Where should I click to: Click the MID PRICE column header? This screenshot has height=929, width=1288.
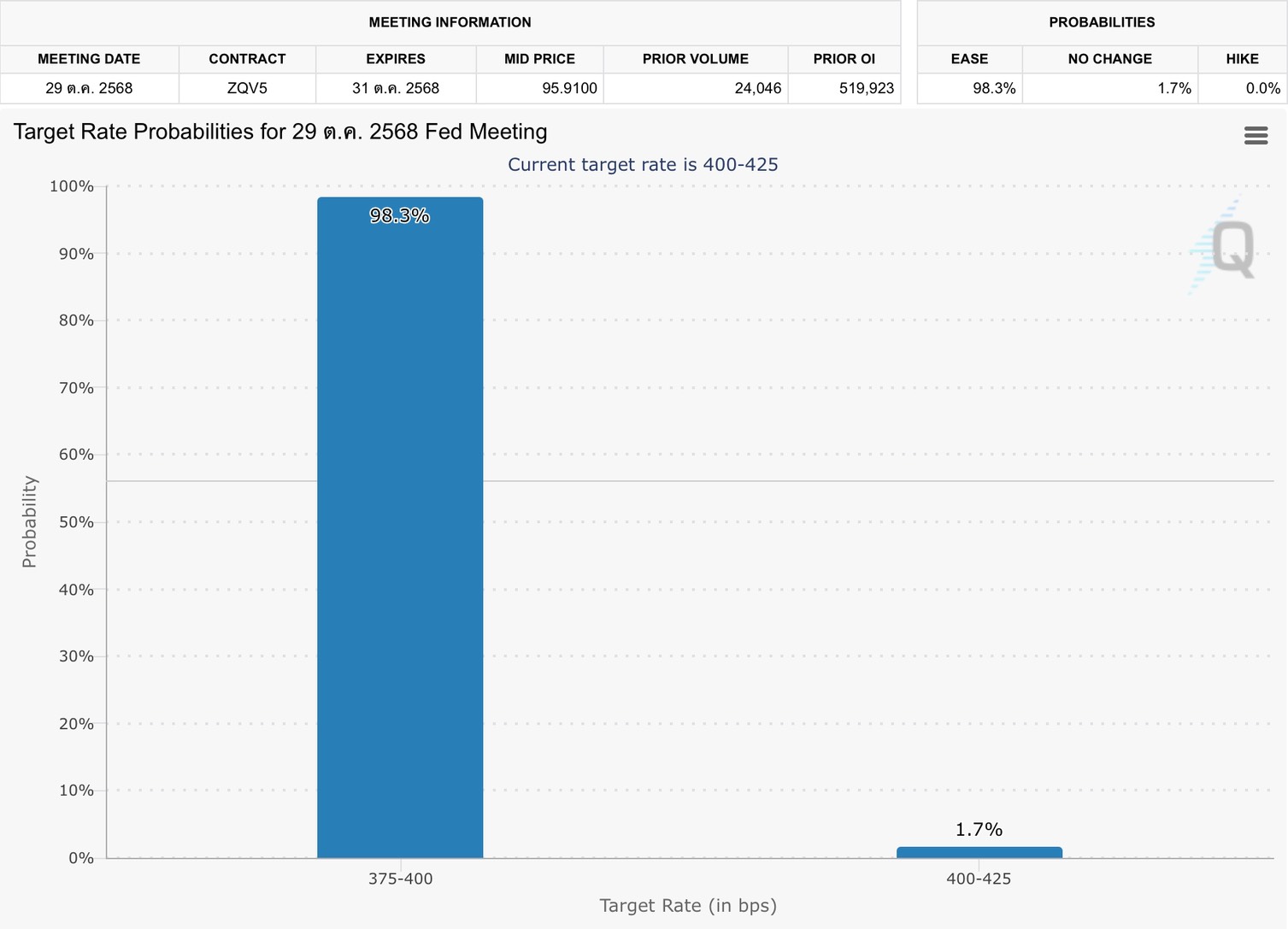pos(539,59)
